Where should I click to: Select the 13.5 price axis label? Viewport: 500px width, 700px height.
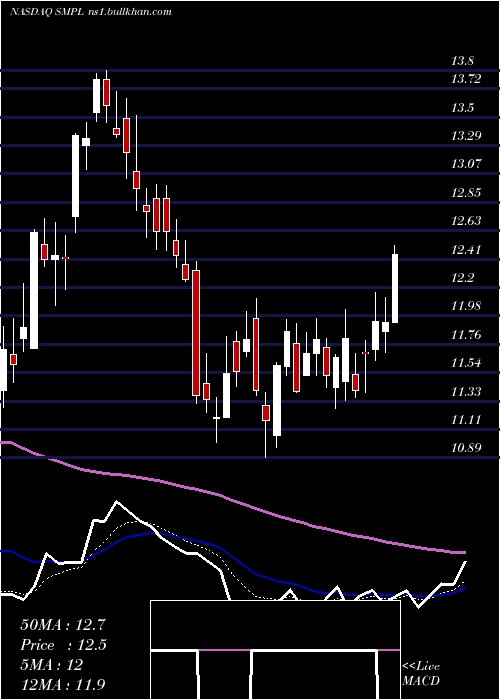pos(463,108)
